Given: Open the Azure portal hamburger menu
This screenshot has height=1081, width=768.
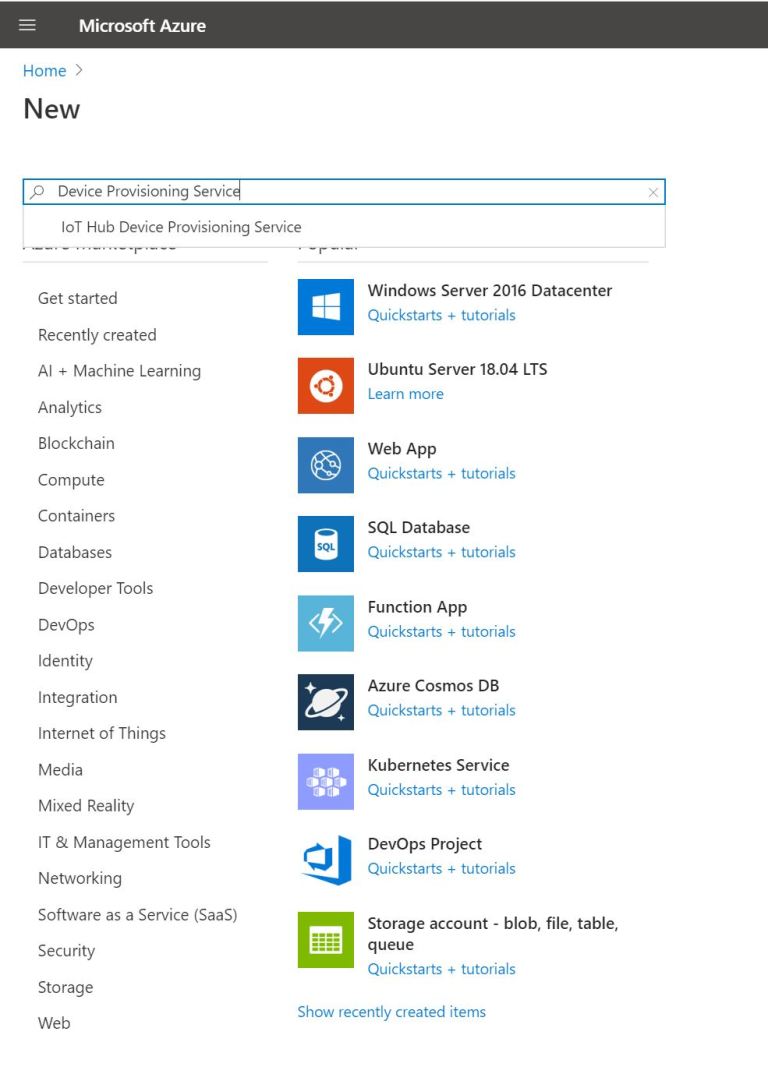Looking at the screenshot, I should [27, 25].
